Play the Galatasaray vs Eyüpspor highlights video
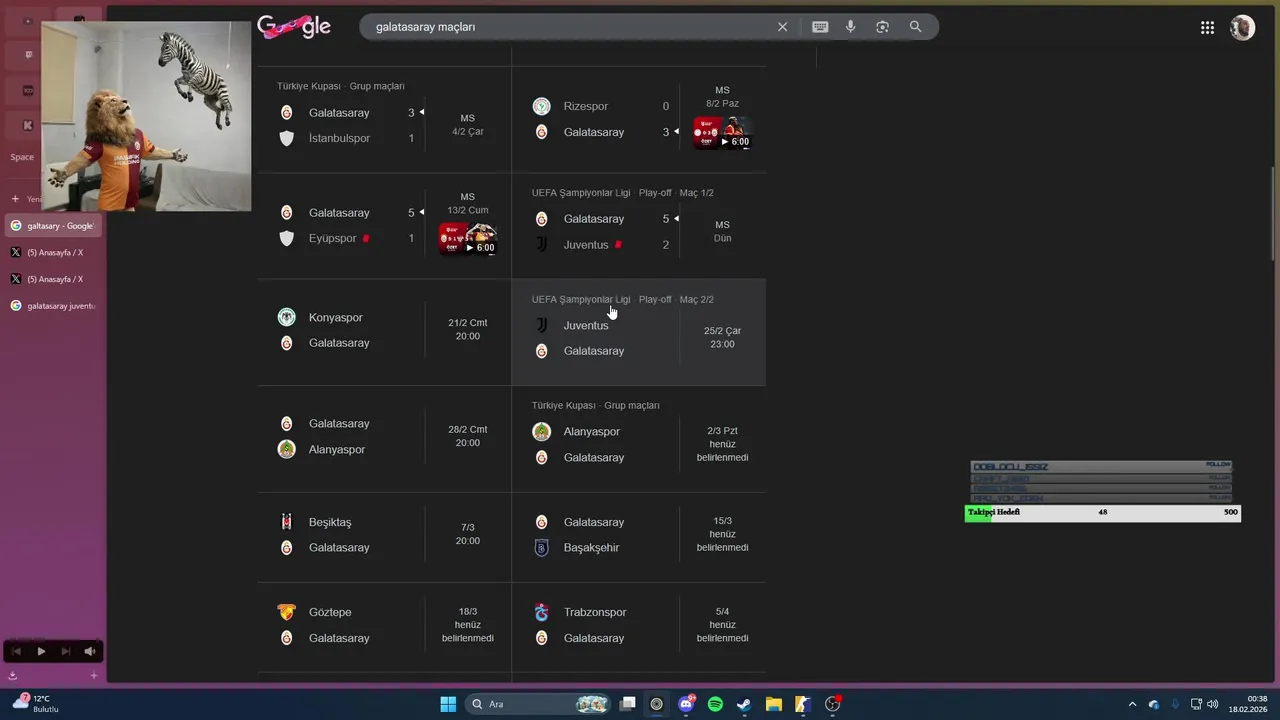The height and width of the screenshot is (720, 1280). click(467, 238)
